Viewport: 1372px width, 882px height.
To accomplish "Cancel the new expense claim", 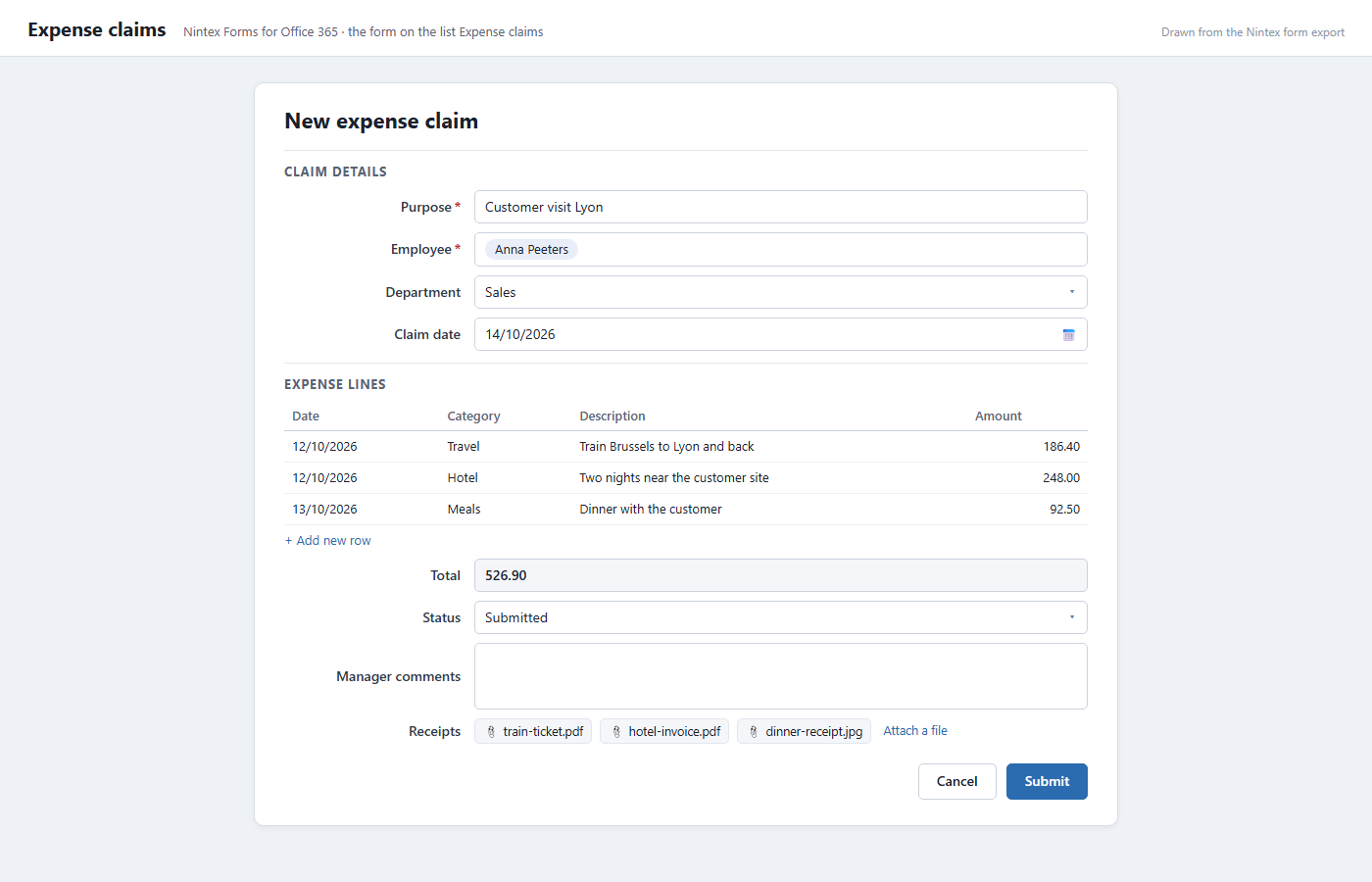I will point(957,781).
